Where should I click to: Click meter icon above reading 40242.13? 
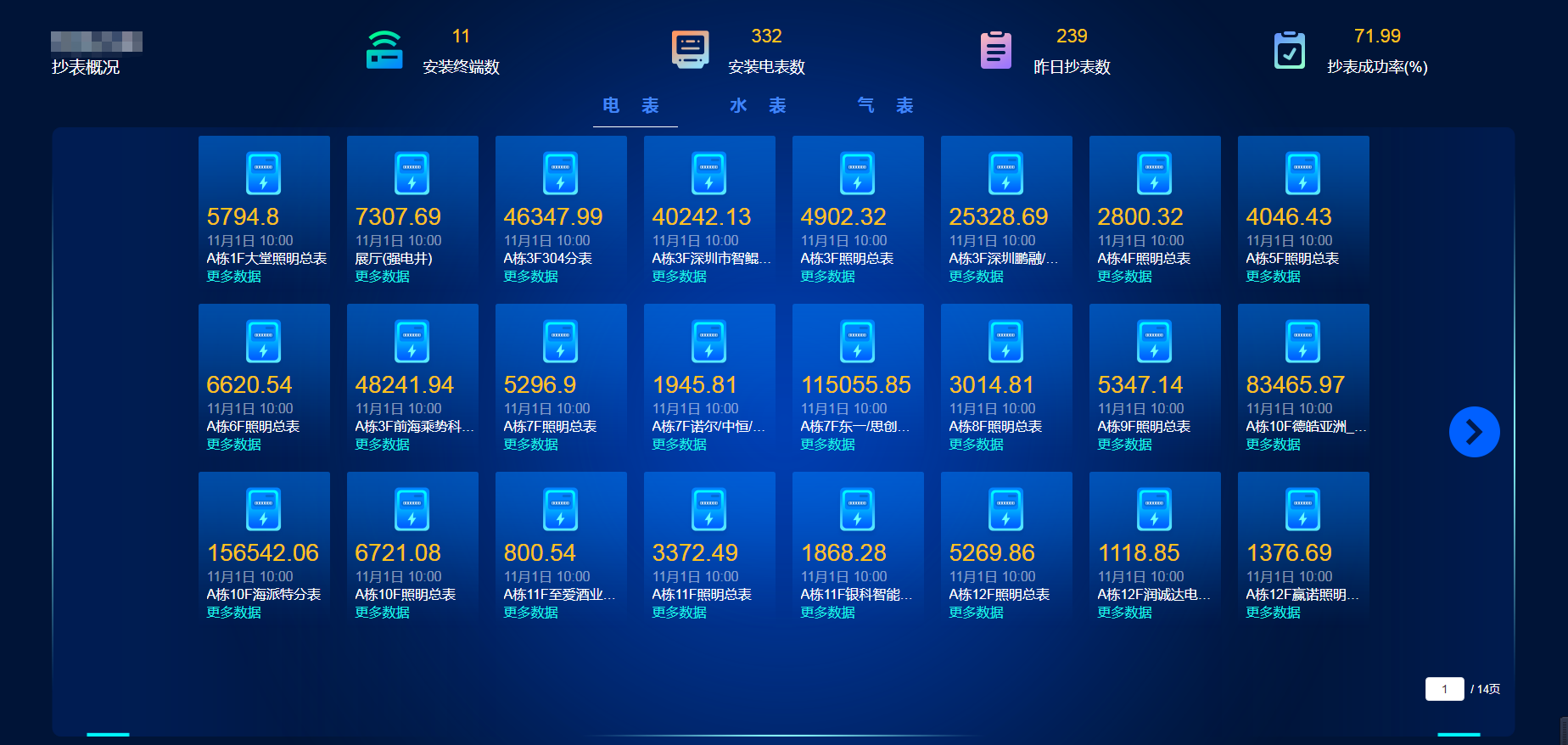click(708, 174)
